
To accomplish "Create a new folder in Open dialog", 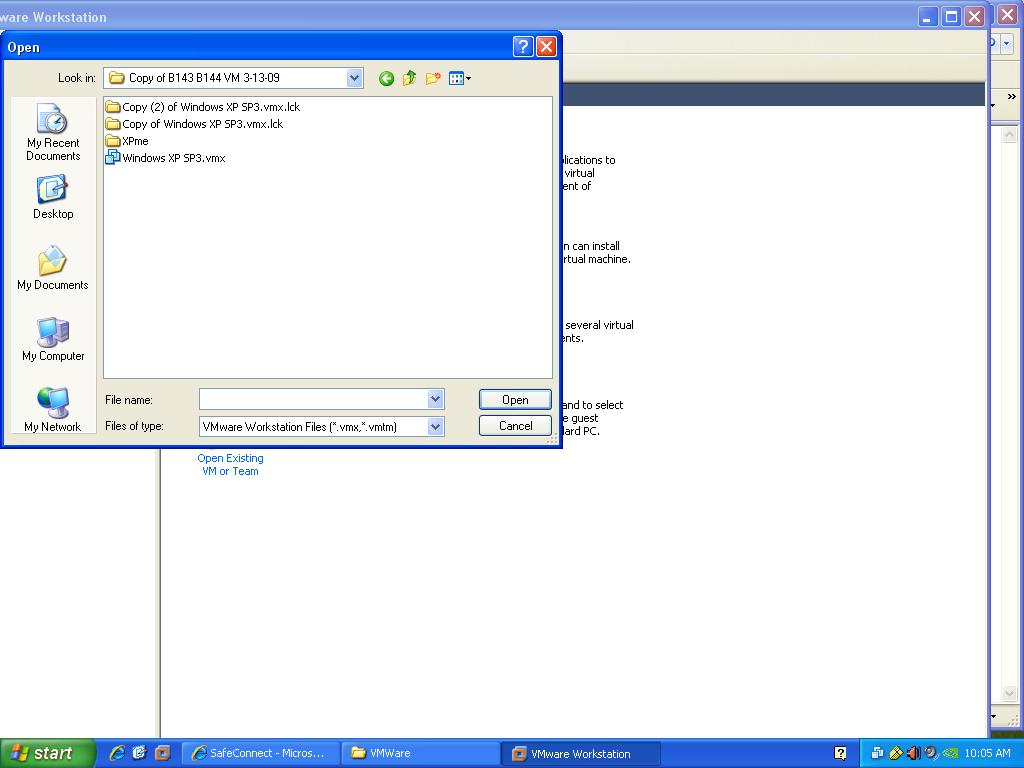I will point(432,78).
